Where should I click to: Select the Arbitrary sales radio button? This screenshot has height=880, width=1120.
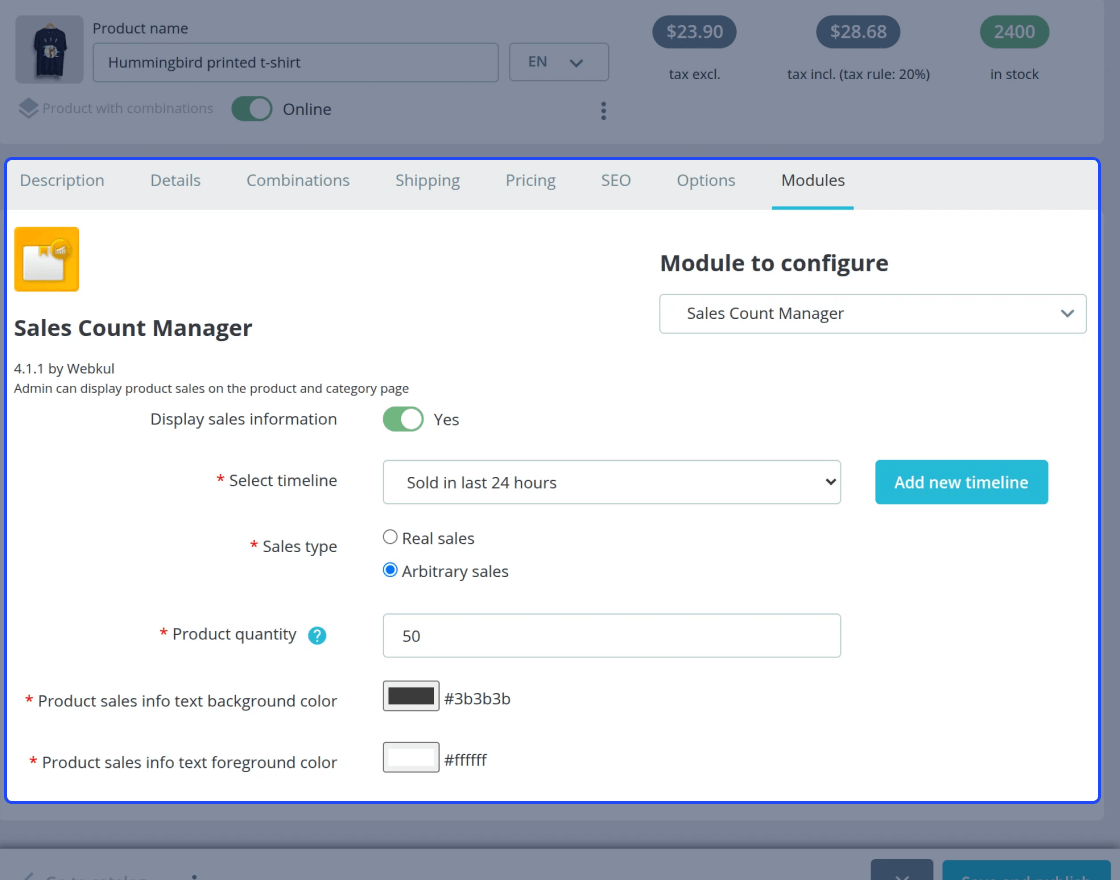pyautogui.click(x=390, y=570)
